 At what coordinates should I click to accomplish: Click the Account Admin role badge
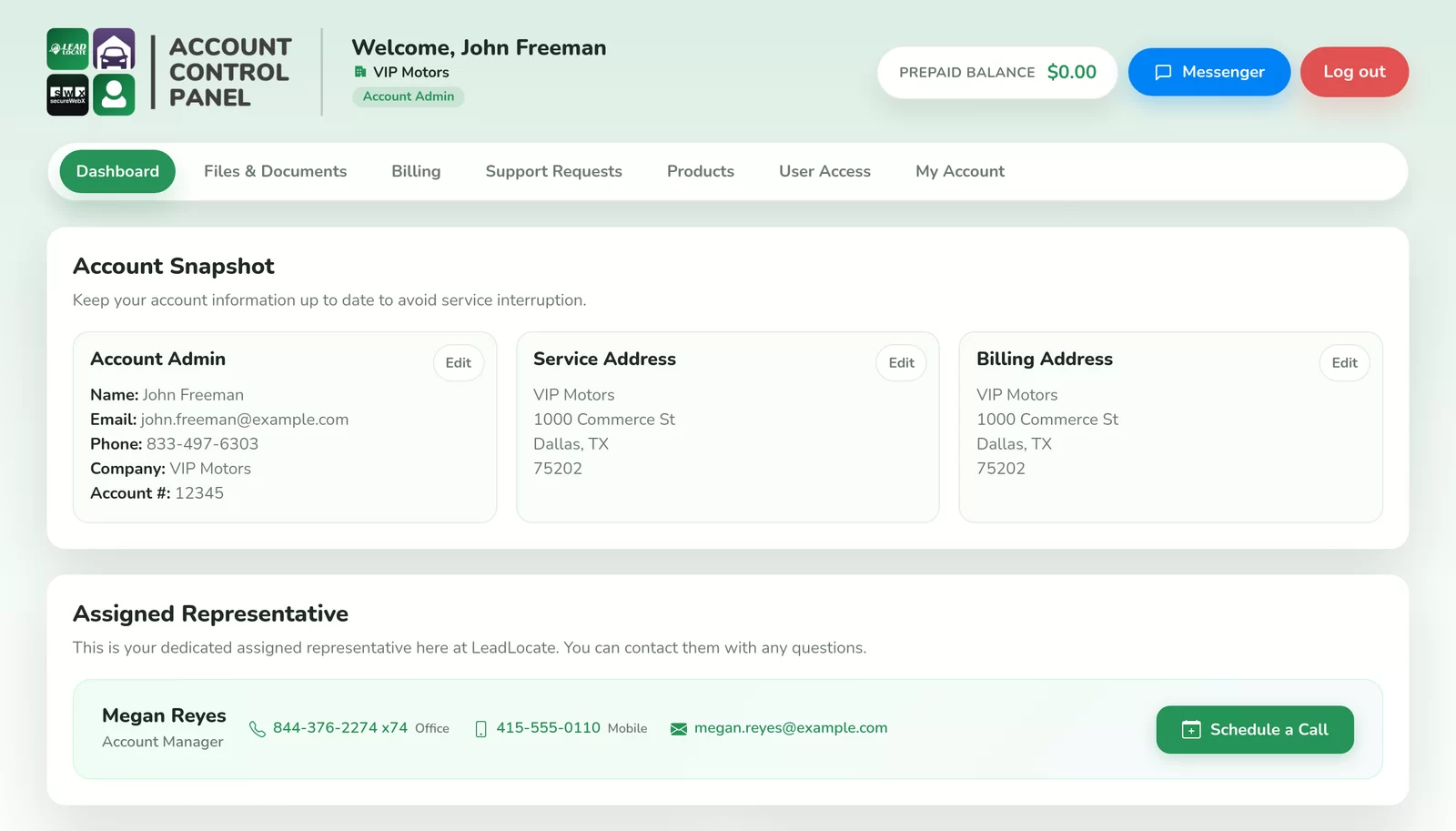[x=409, y=96]
